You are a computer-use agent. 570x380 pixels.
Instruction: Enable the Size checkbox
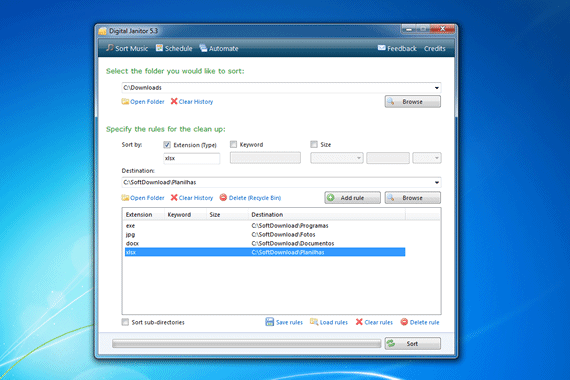(314, 144)
